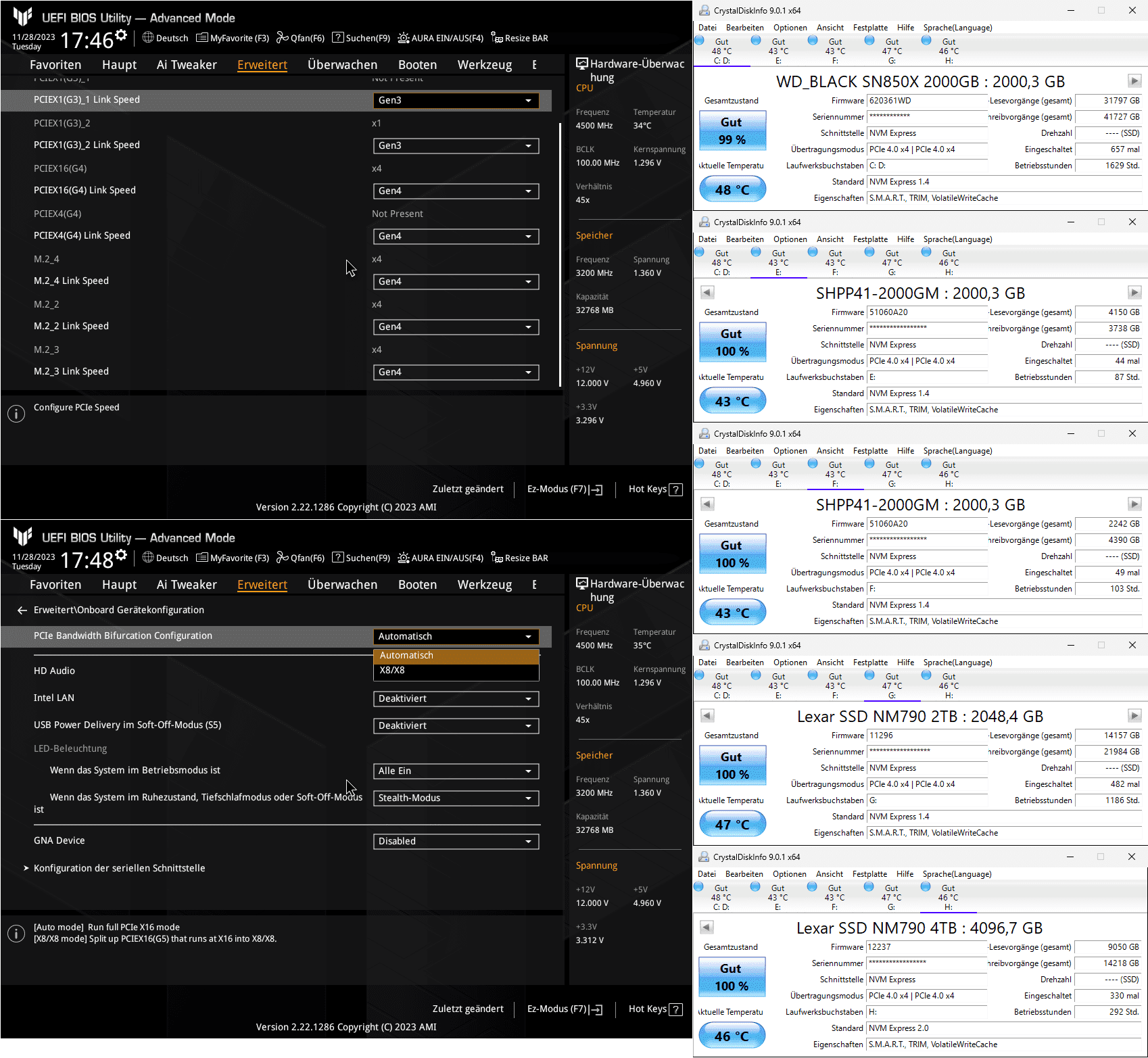Open the USB Power Delivery Soft-Off dropdown
This screenshot has height=1058, width=1148.
(x=456, y=725)
